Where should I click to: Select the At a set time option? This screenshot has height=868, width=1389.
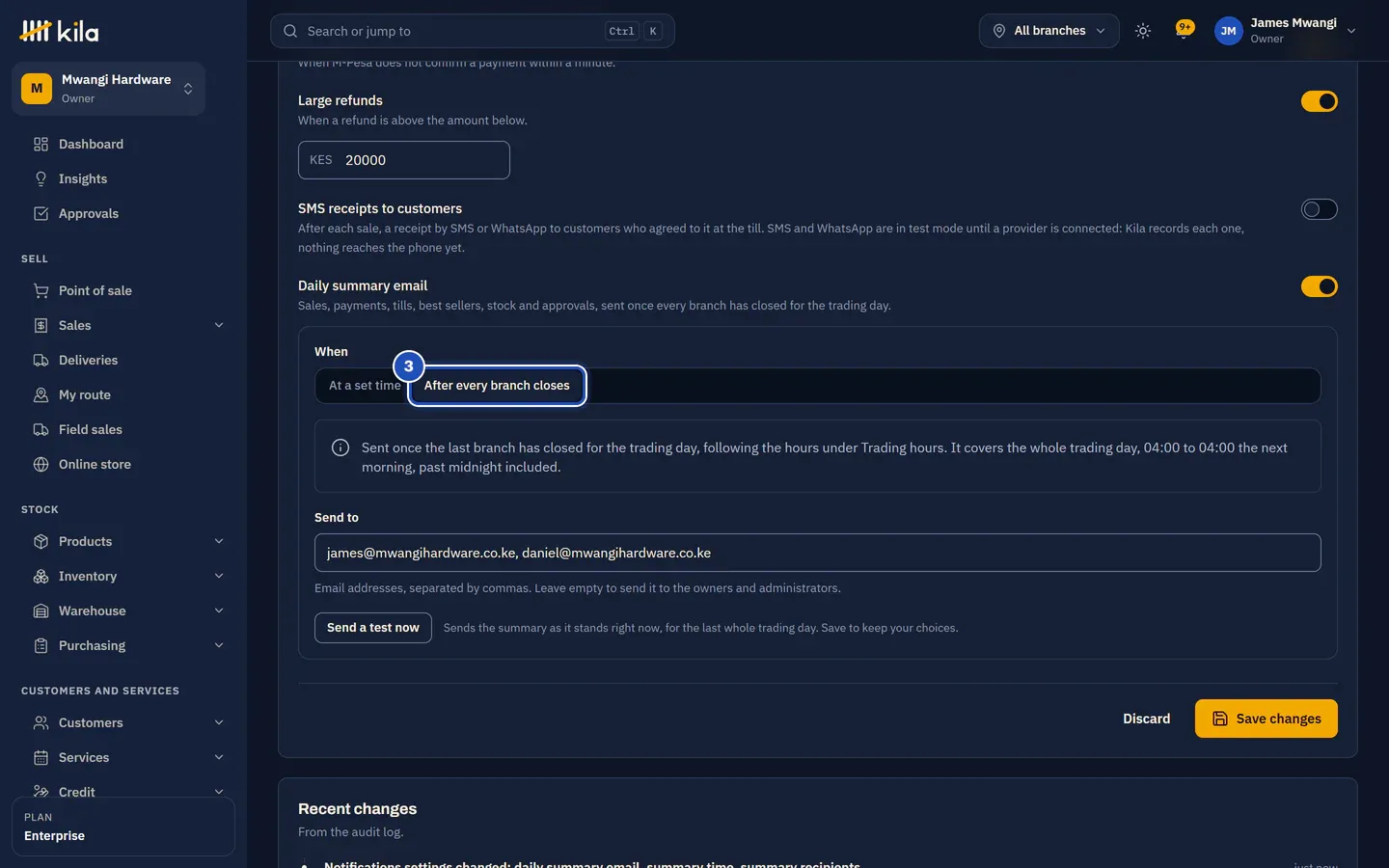click(x=364, y=385)
